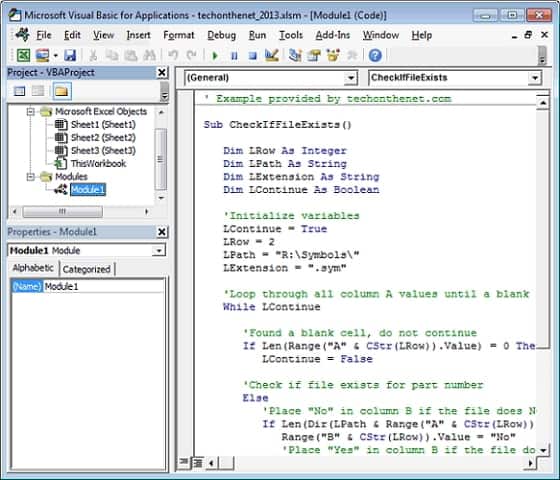Click the View Microsoft Excel toolbar icon

23,55
